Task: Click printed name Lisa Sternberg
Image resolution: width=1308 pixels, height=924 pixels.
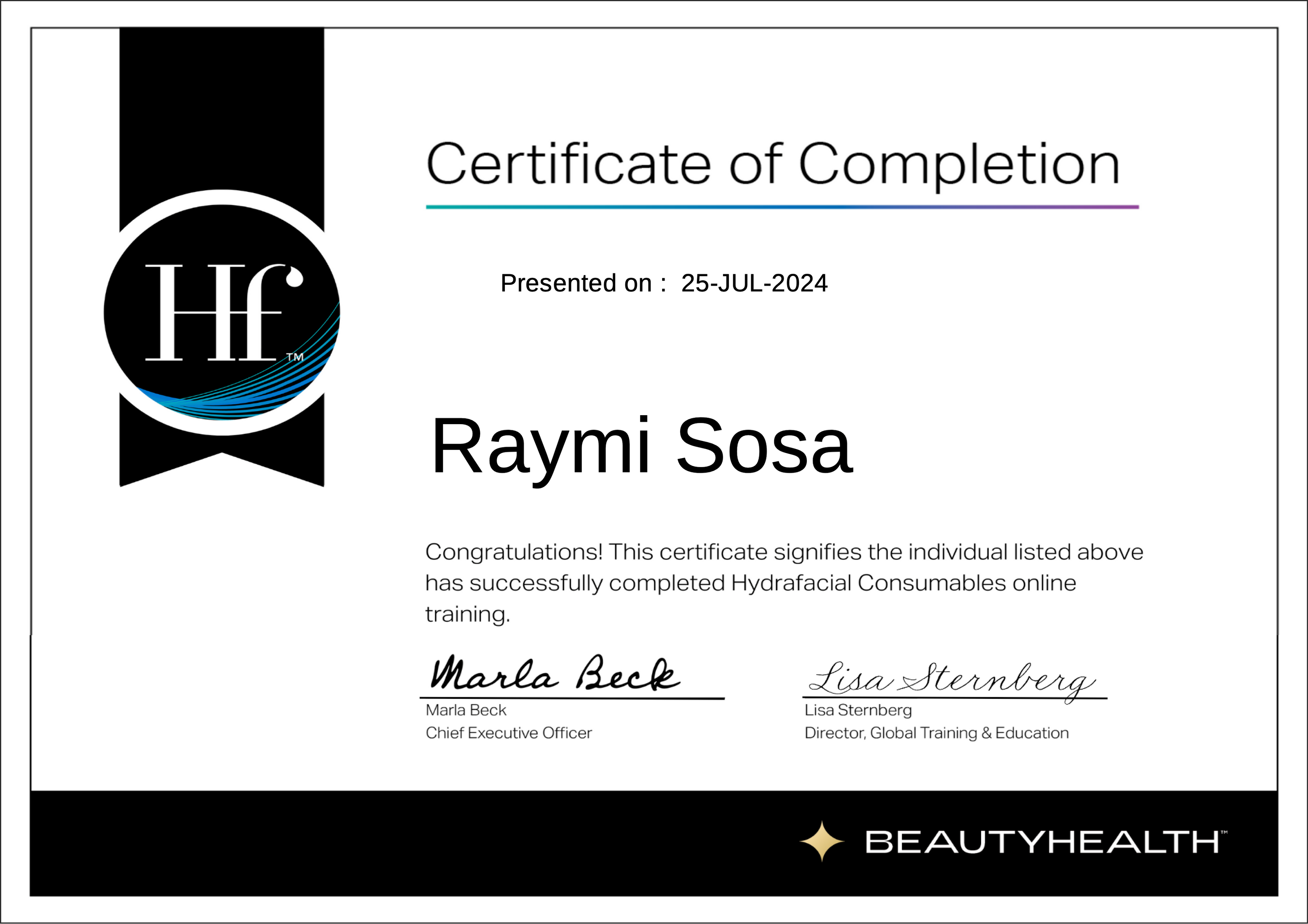Action: tap(858, 710)
